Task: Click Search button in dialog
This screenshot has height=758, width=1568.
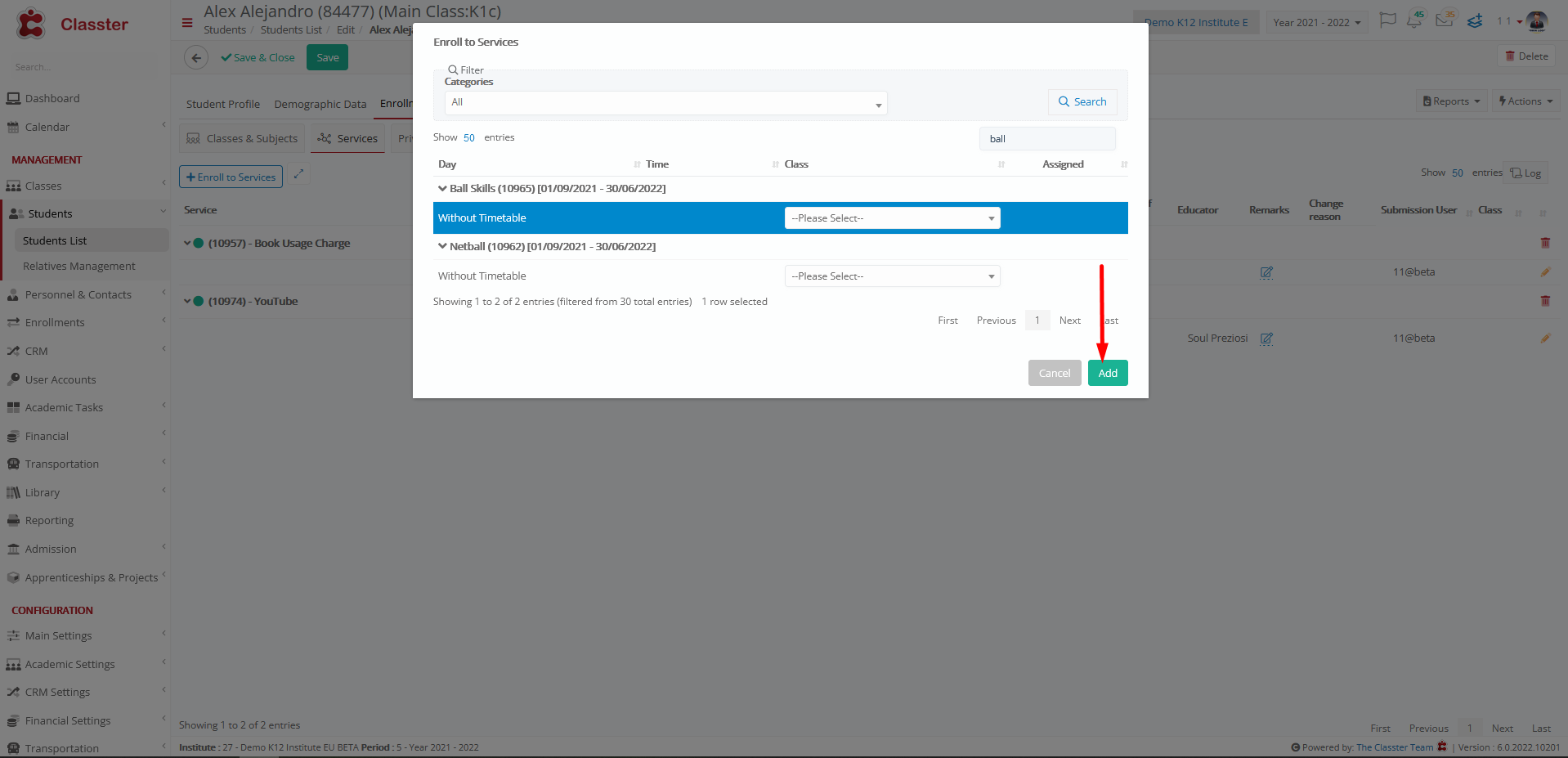Action: (x=1082, y=101)
